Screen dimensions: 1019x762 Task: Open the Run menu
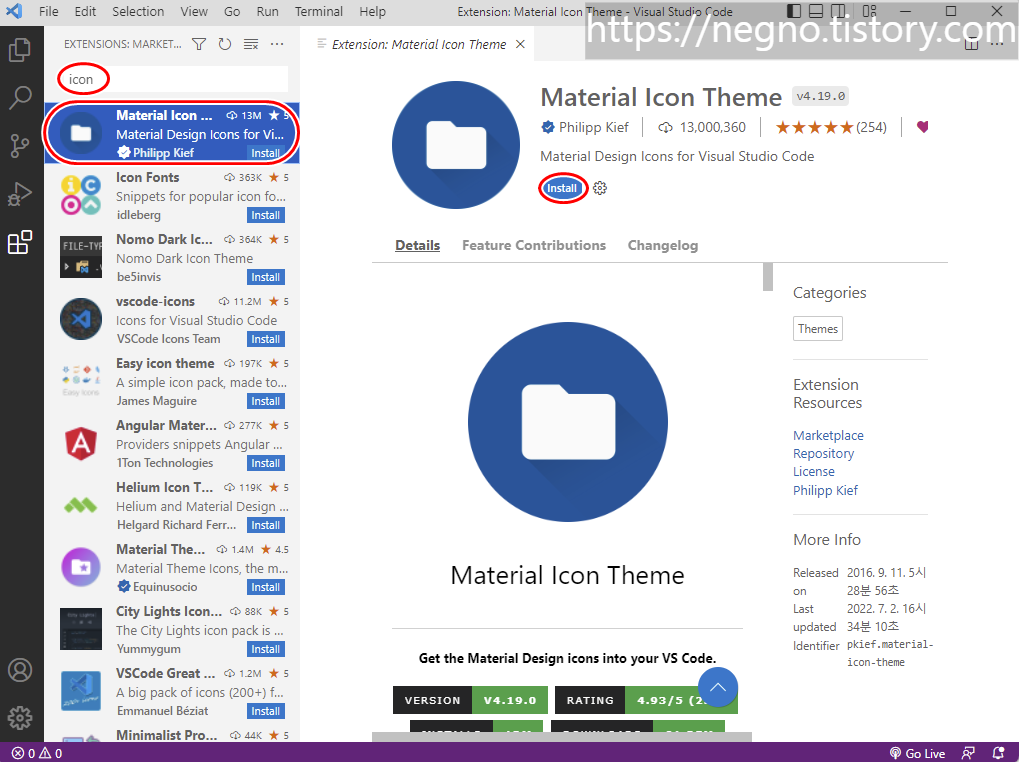(267, 12)
